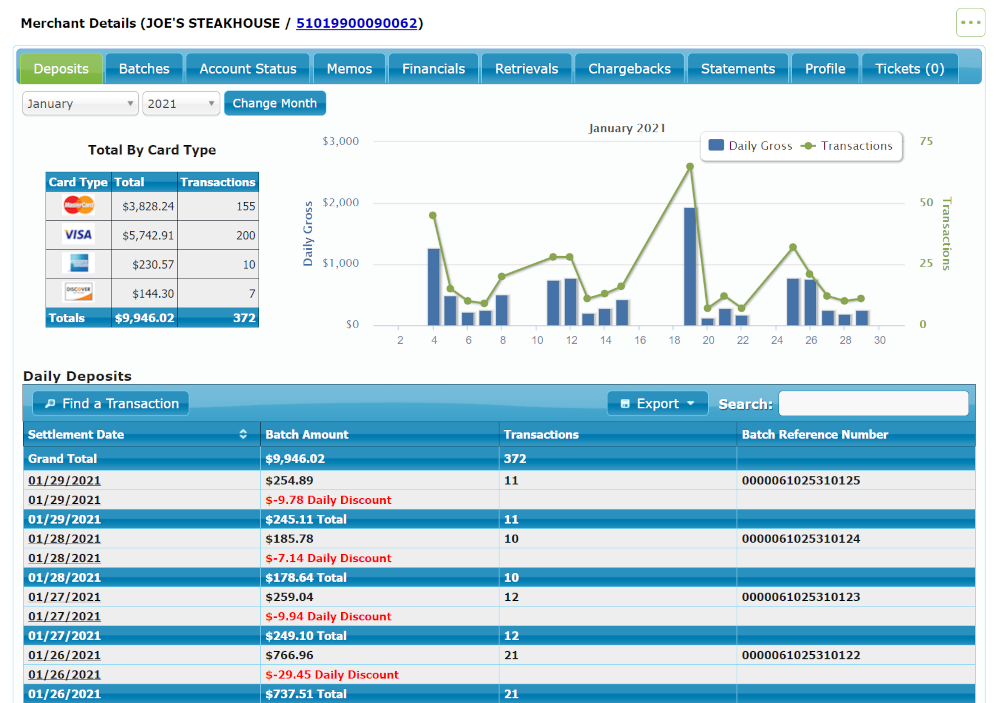Select batch reference 0000061025310125
Viewport: 1000px width, 703px height.
click(x=801, y=480)
